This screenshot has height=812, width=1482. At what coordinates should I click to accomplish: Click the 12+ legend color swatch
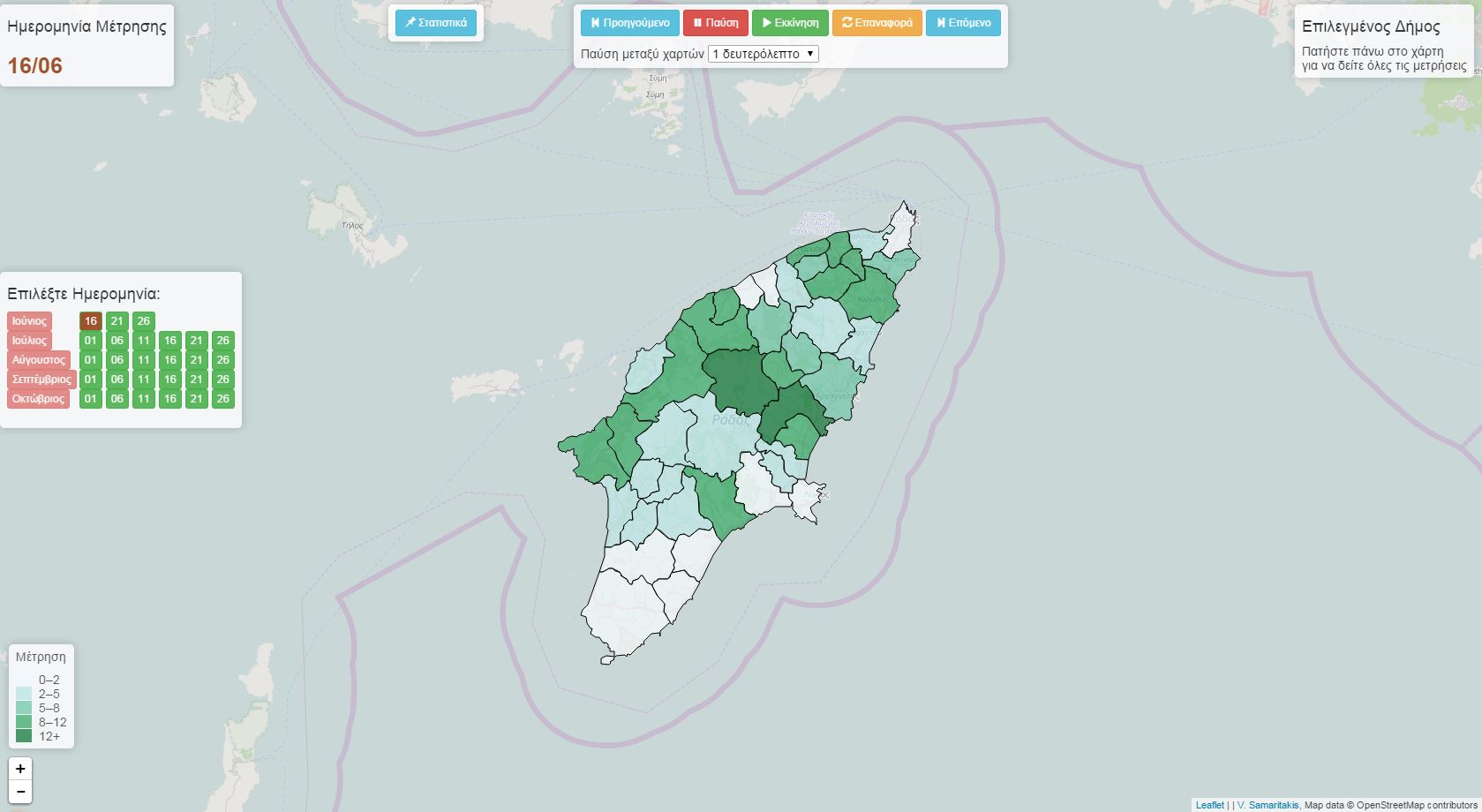[24, 736]
